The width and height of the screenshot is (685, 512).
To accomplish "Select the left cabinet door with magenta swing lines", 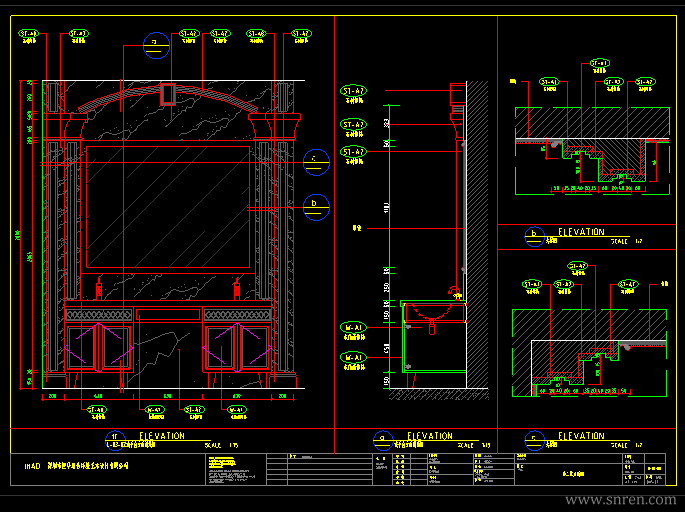I will 99,347.
